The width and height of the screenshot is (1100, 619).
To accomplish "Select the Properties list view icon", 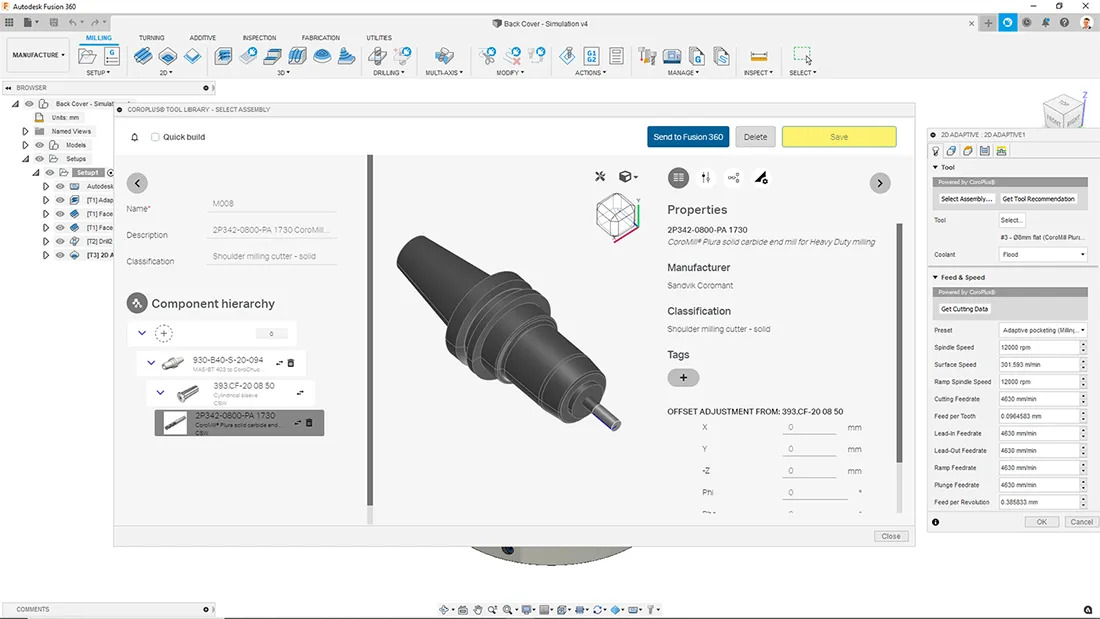I will (678, 178).
